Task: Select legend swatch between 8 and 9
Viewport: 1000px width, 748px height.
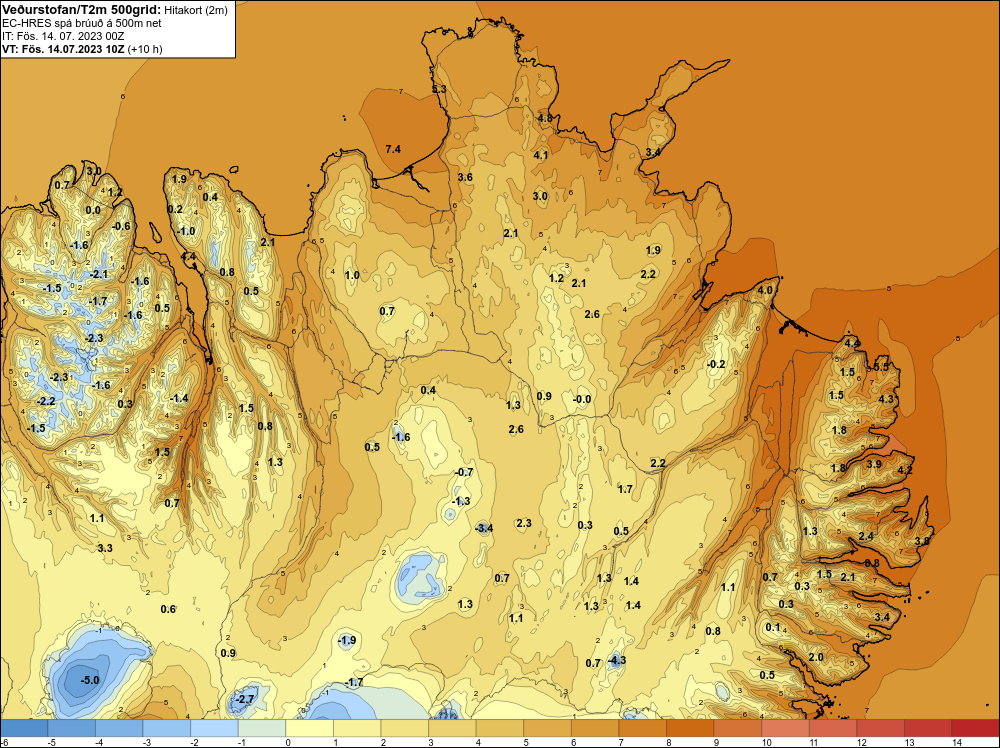Action: coord(690,728)
